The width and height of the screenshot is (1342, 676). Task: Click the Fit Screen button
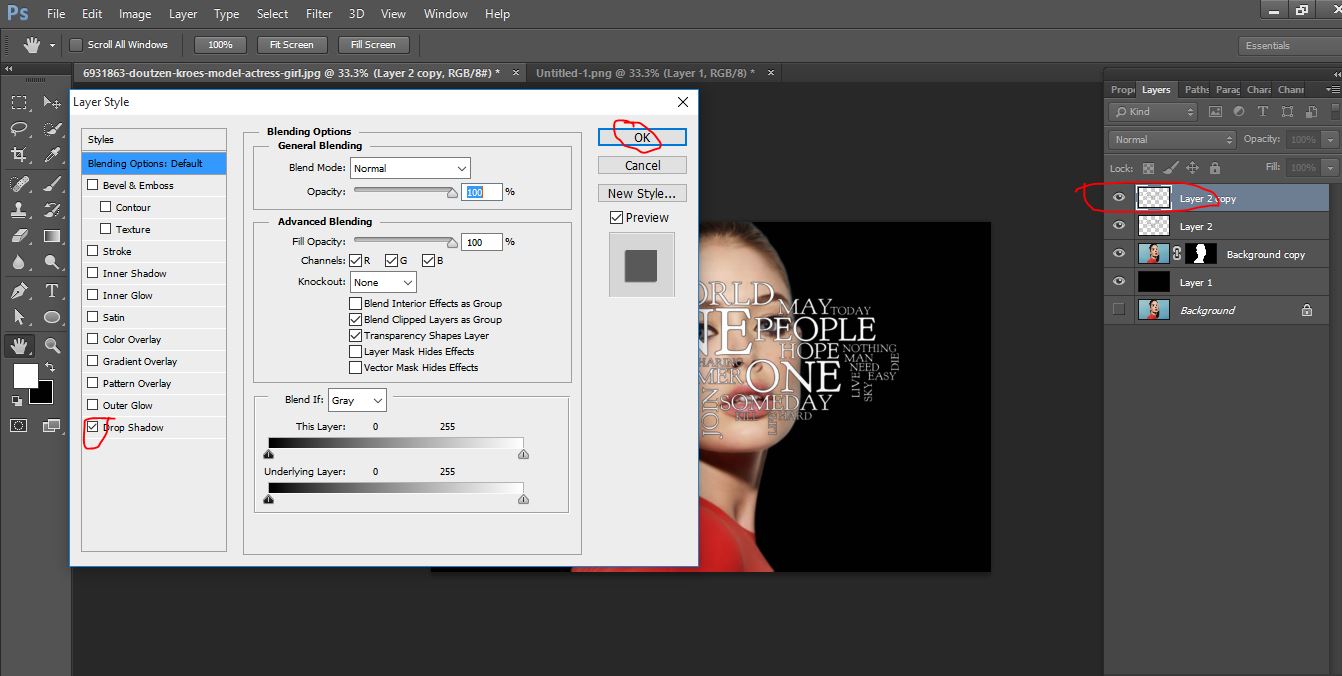[x=291, y=44]
